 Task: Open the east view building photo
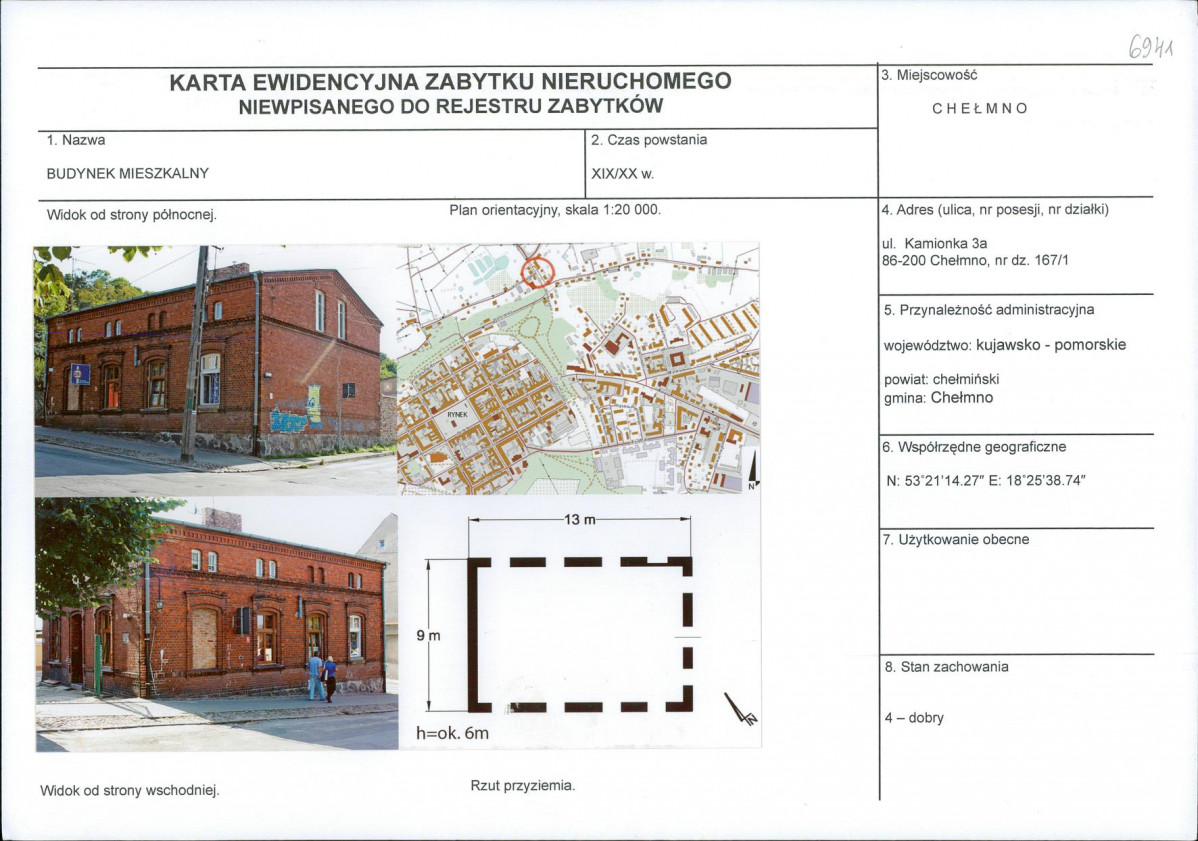(216, 624)
